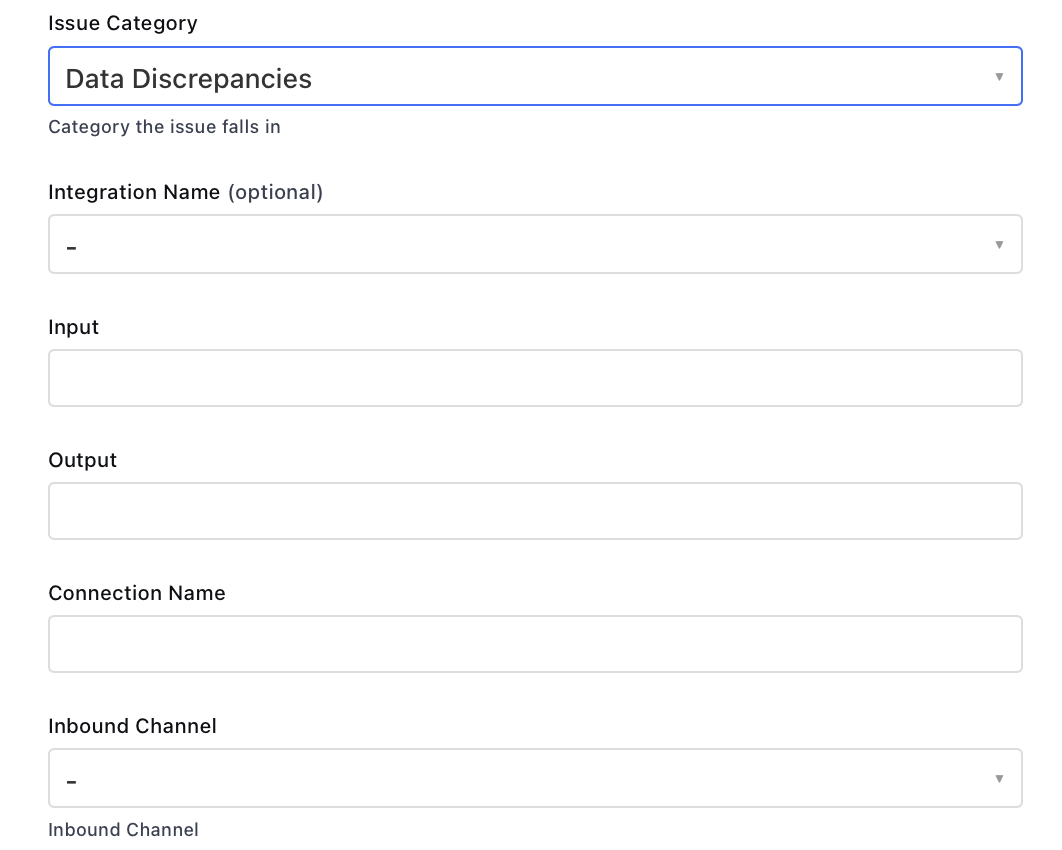Focus the Connection Name text box

pyautogui.click(x=535, y=643)
